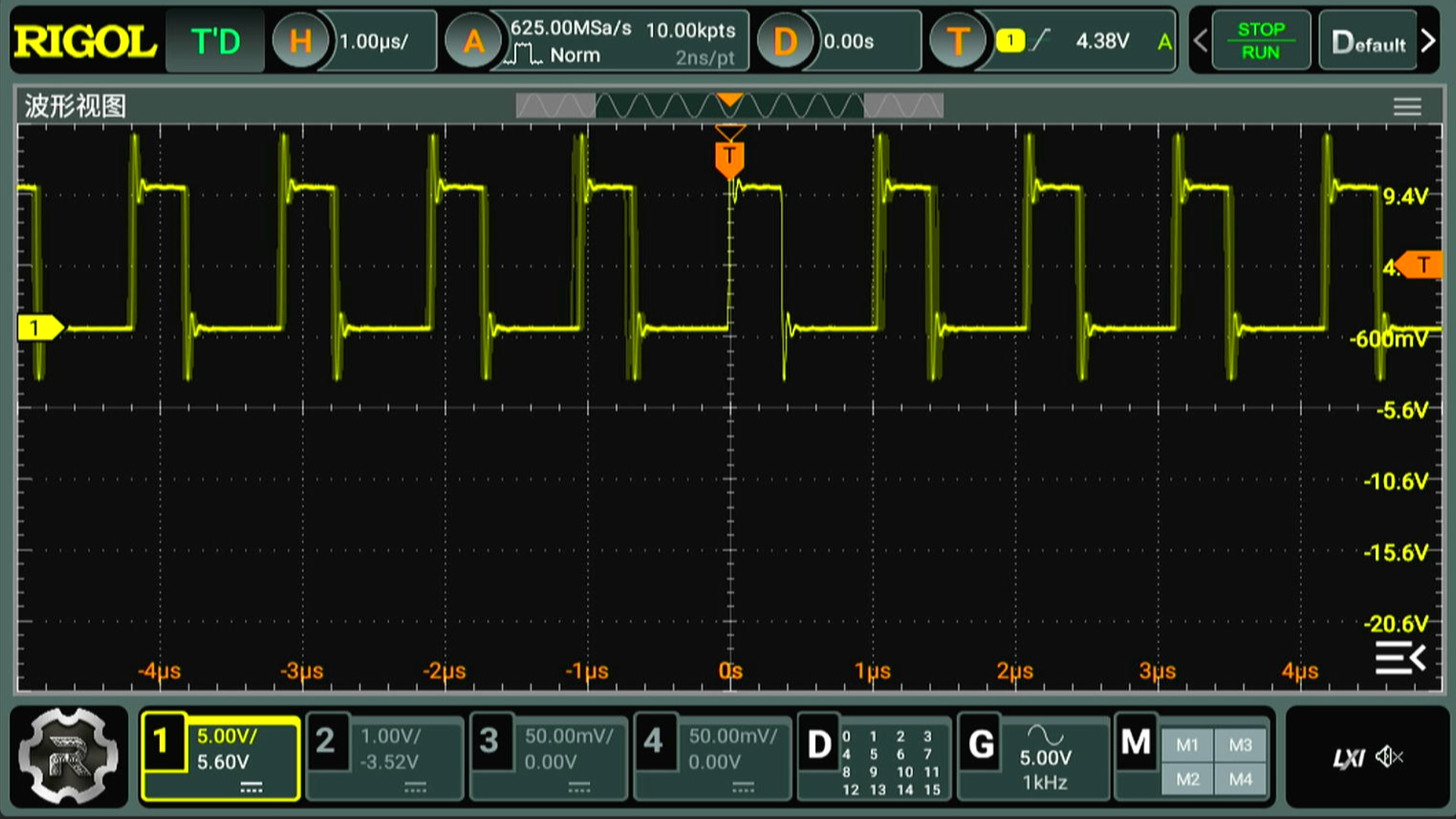Viewport: 1456px width, 819px height.
Task: Open the waveform view hamburger menu
Action: [x=1407, y=106]
